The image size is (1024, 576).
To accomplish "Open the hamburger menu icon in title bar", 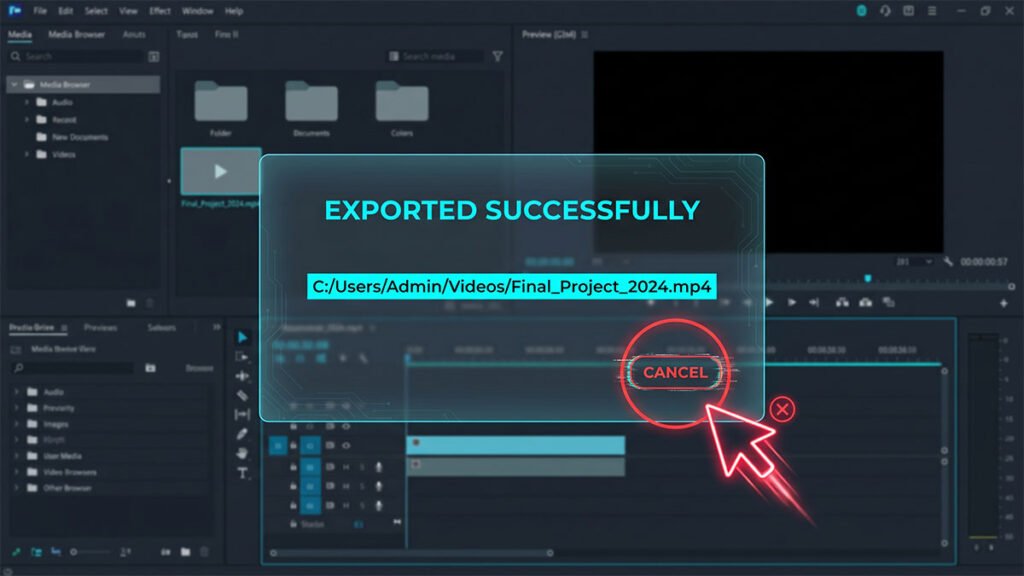I will pyautogui.click(x=932, y=10).
